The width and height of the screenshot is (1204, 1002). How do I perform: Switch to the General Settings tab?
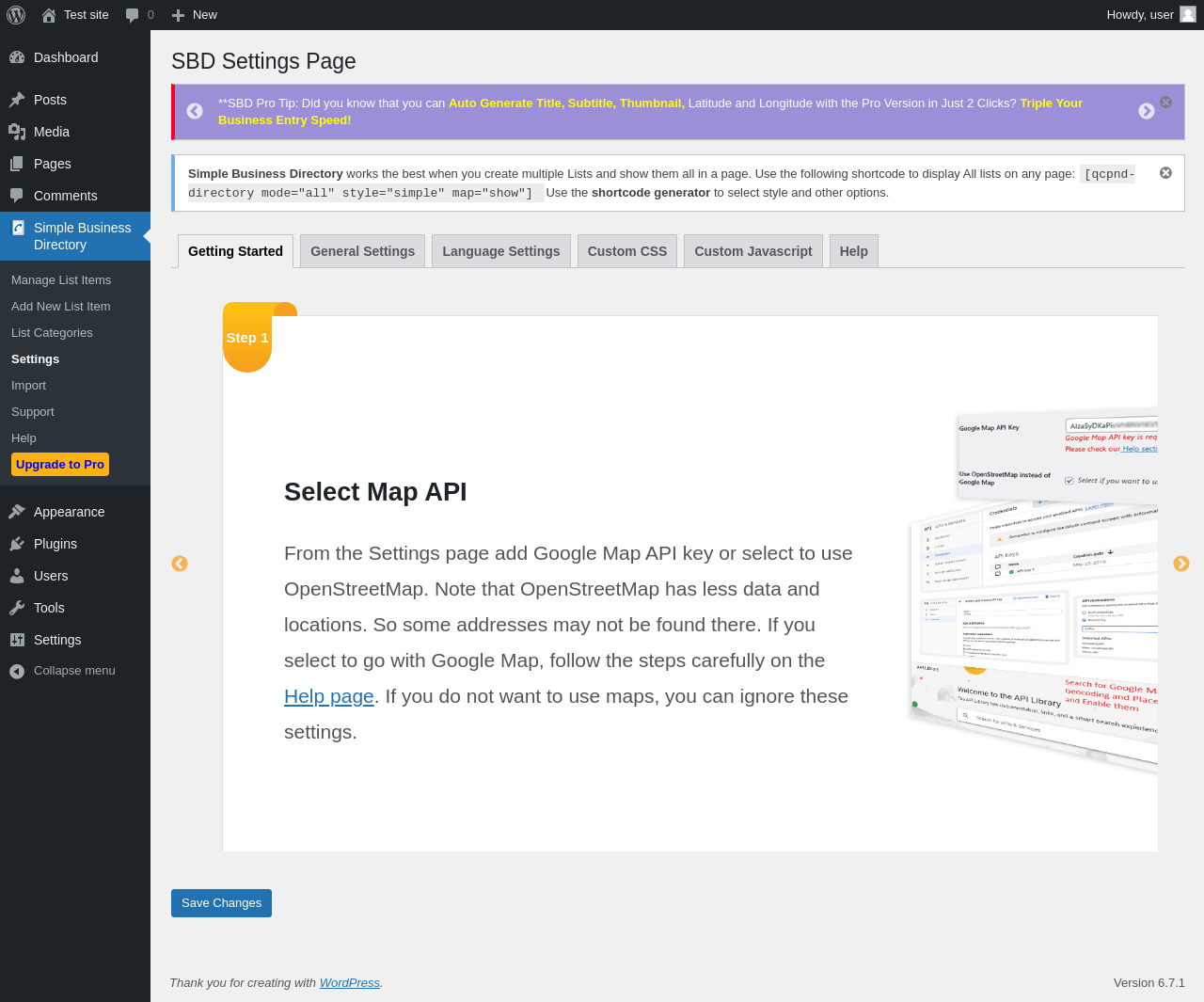coord(362,251)
